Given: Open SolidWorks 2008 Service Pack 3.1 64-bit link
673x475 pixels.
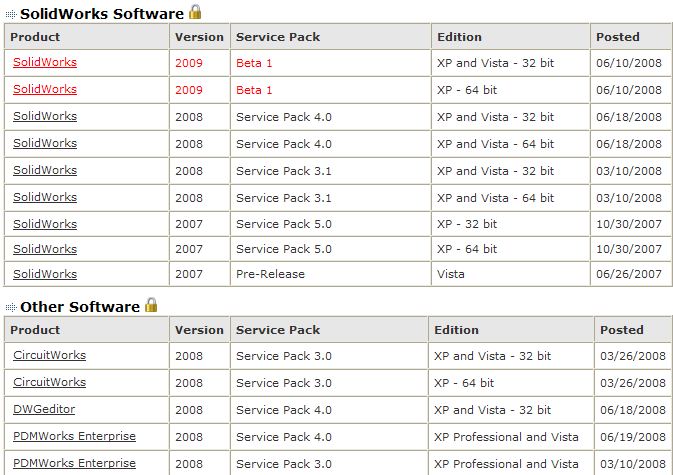Looking at the screenshot, I should click(45, 197).
